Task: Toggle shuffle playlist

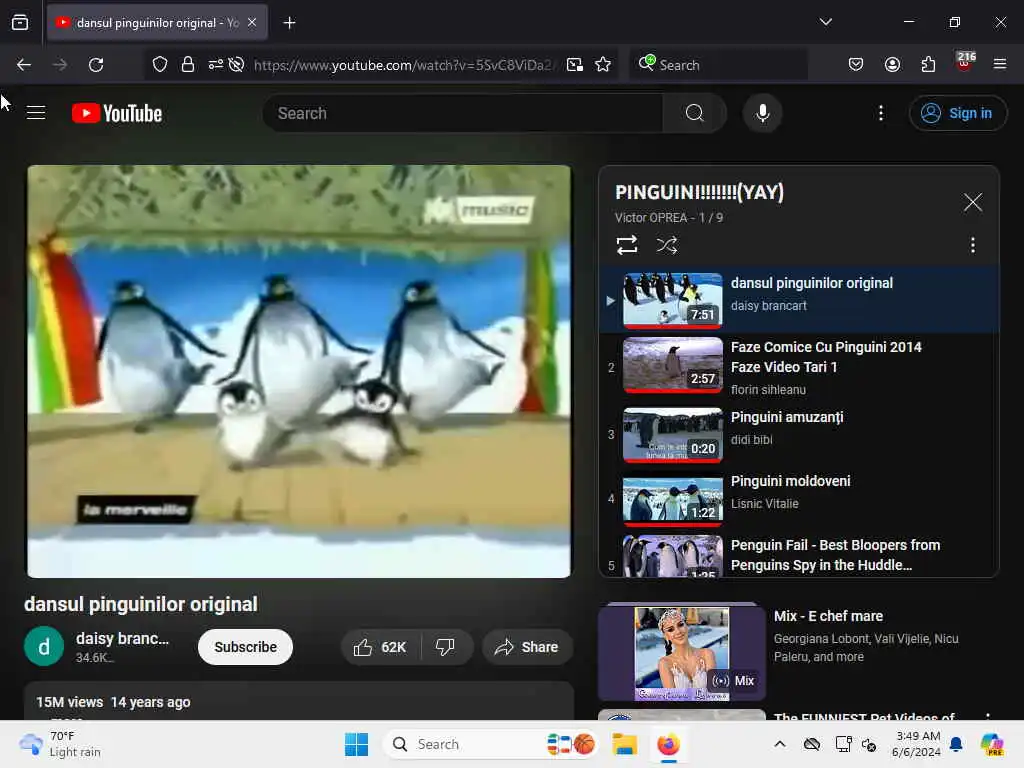Action: point(666,245)
